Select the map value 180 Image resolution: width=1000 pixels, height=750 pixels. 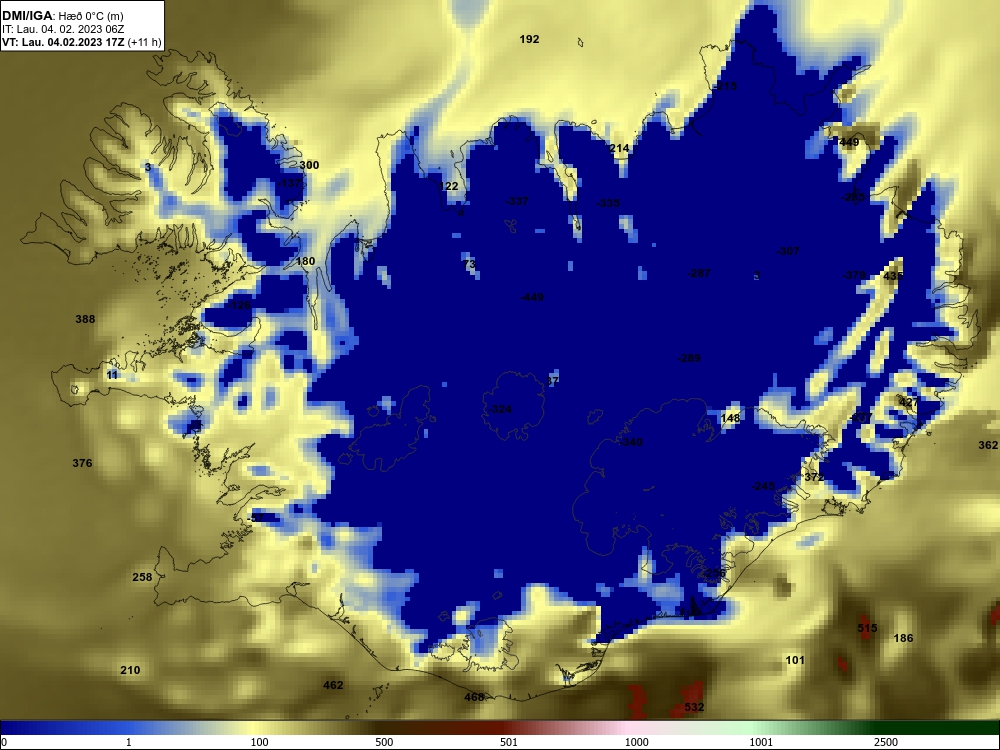(x=305, y=261)
